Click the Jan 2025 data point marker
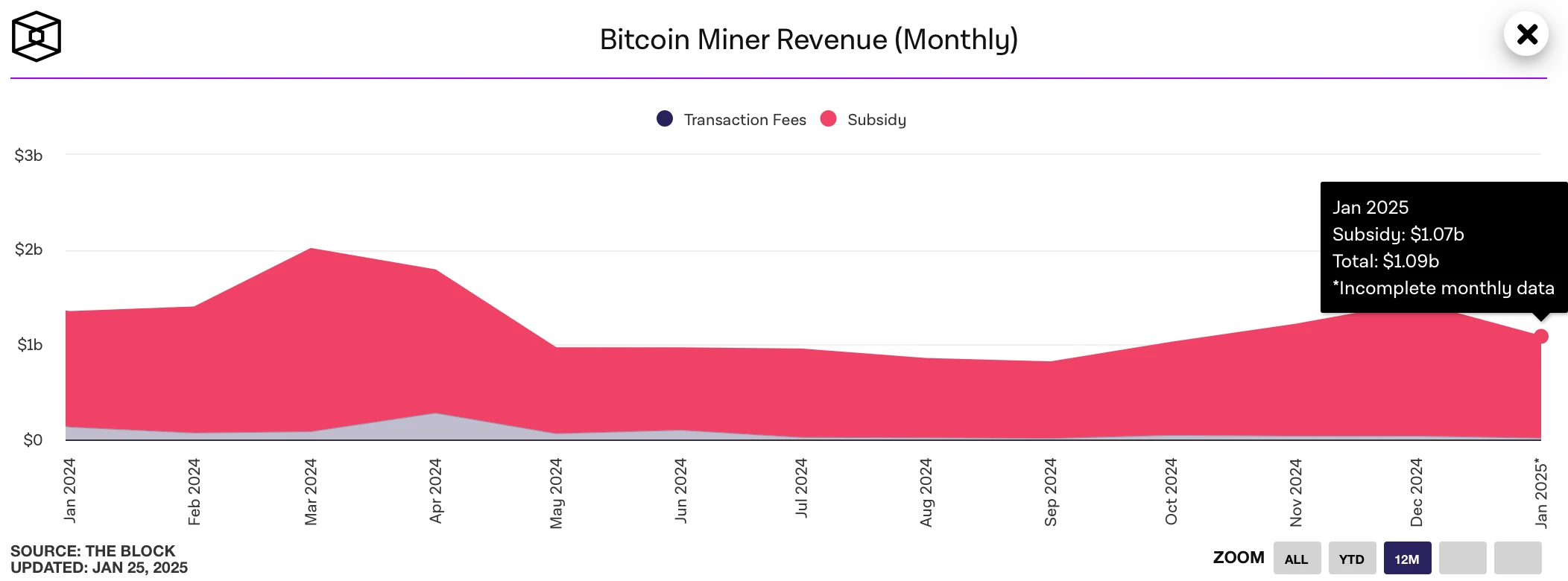The image size is (1568, 581). pos(1540,336)
